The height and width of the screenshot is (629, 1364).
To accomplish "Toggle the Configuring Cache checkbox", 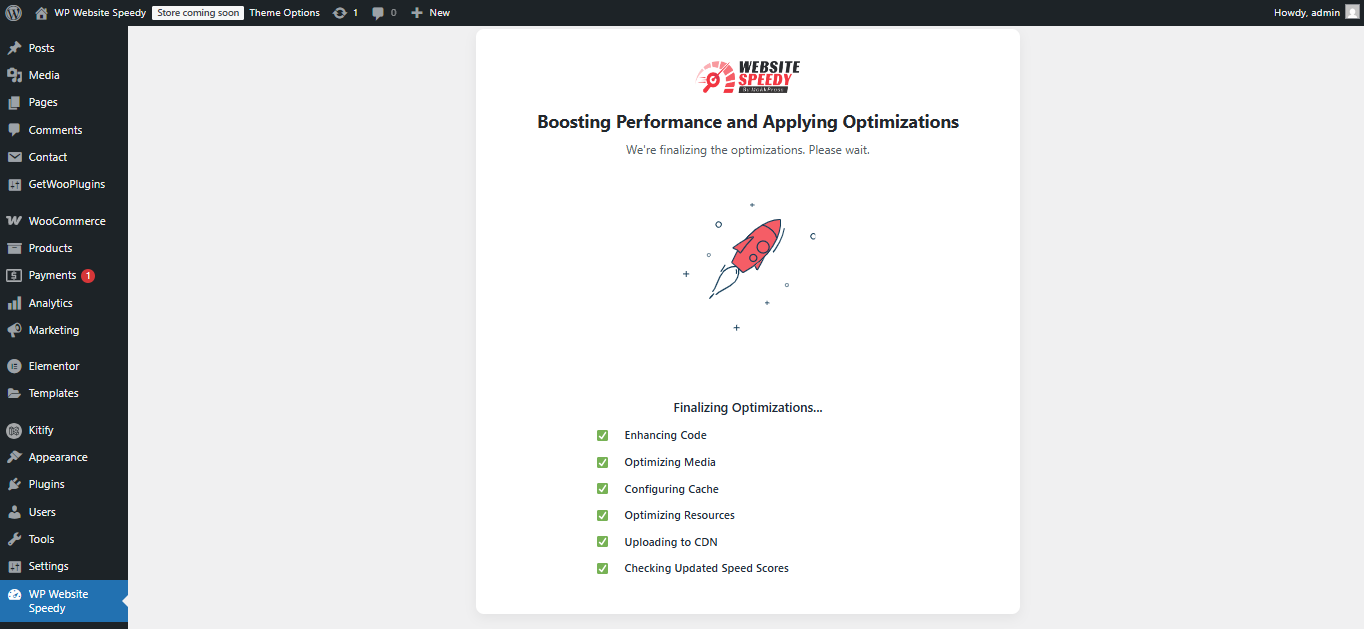I will pos(602,489).
